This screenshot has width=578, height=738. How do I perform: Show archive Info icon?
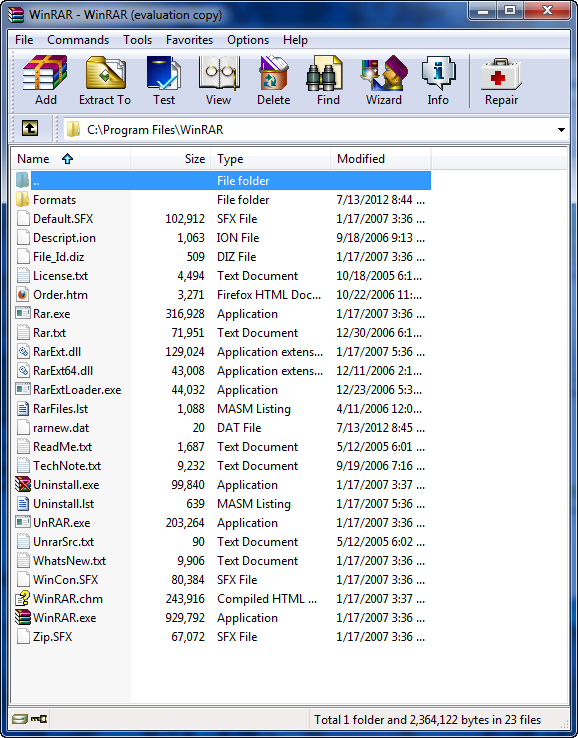tap(438, 80)
